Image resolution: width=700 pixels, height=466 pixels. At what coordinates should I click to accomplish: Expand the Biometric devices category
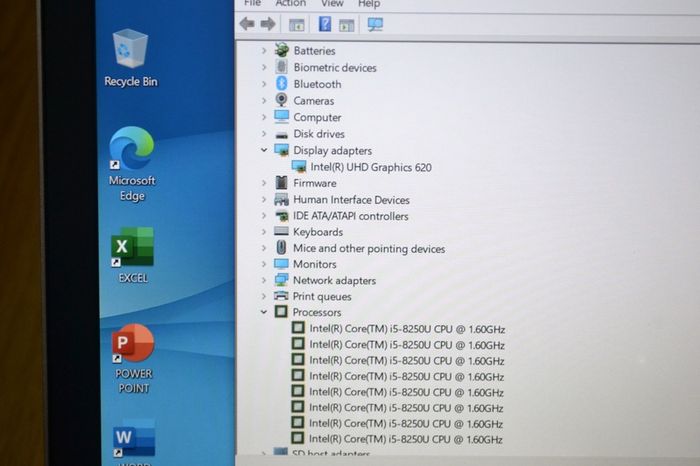pyautogui.click(x=264, y=67)
